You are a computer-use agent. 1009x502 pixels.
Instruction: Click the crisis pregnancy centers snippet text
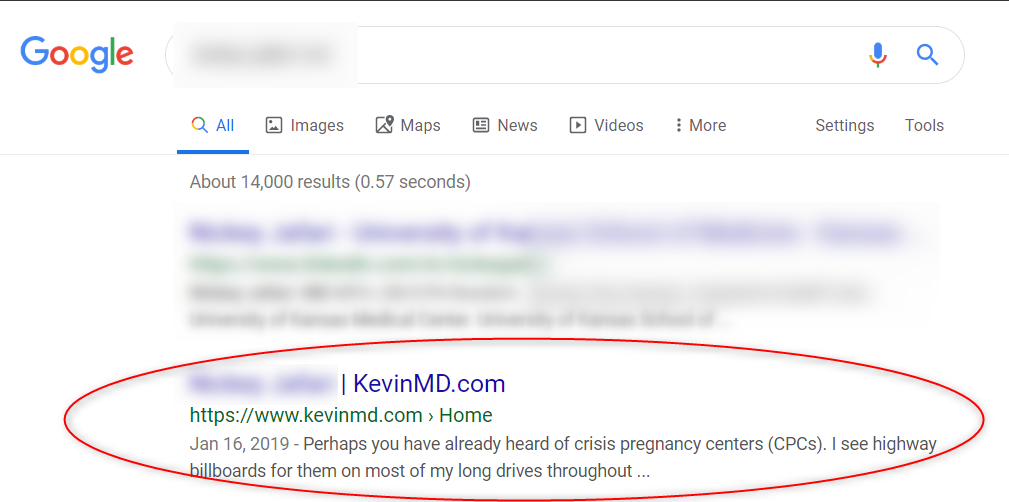coord(563,457)
